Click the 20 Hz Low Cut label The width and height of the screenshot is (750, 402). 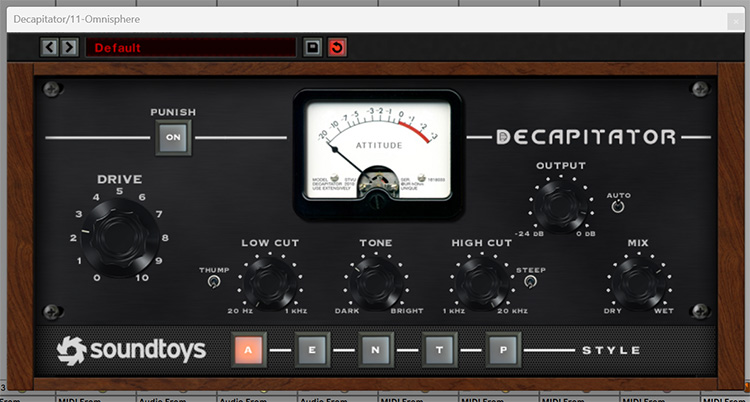point(240,311)
